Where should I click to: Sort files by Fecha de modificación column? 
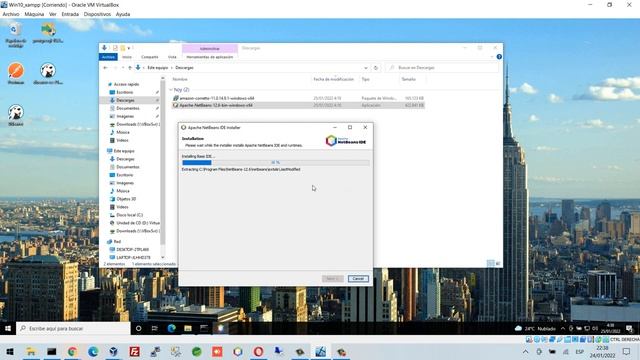click(333, 79)
